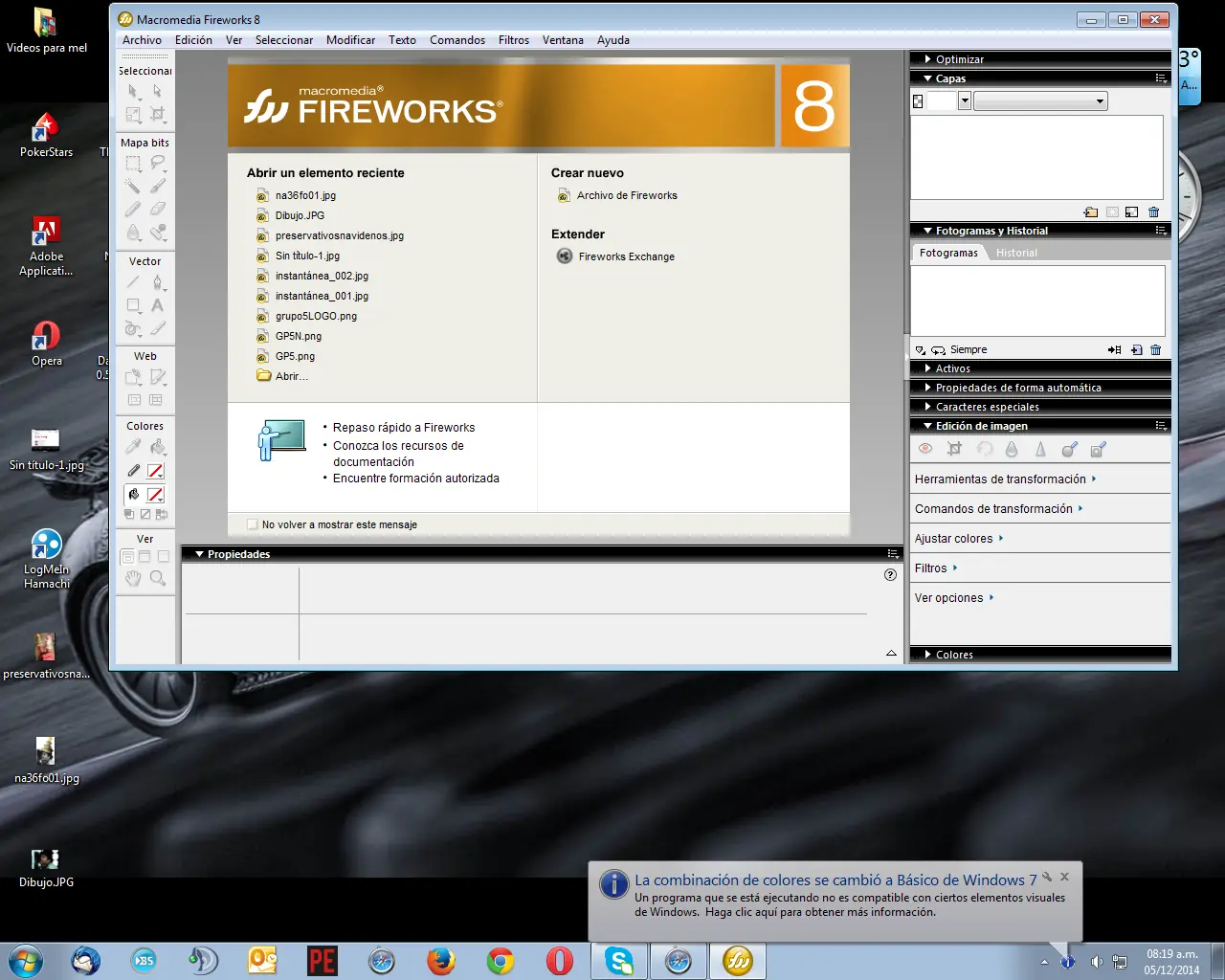Open the Archivo menu
The width and height of the screenshot is (1225, 980).
pos(142,40)
